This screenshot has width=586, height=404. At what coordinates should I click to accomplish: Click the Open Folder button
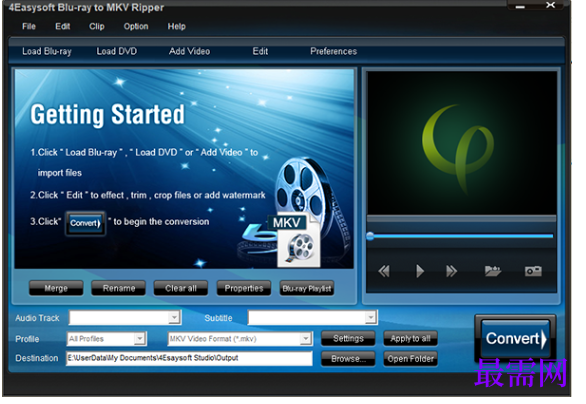(410, 359)
